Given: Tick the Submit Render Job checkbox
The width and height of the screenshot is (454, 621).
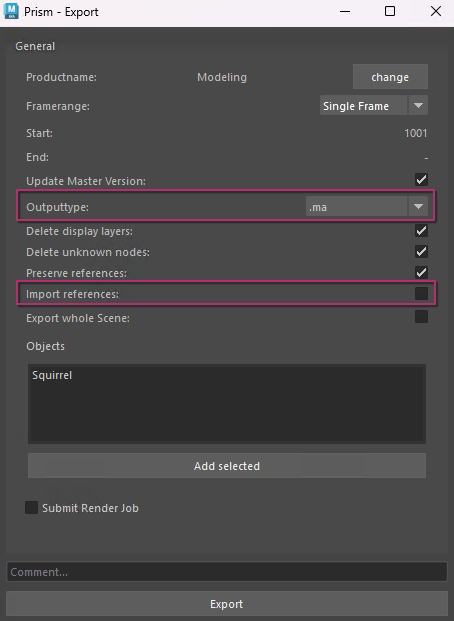Looking at the screenshot, I should (31, 508).
